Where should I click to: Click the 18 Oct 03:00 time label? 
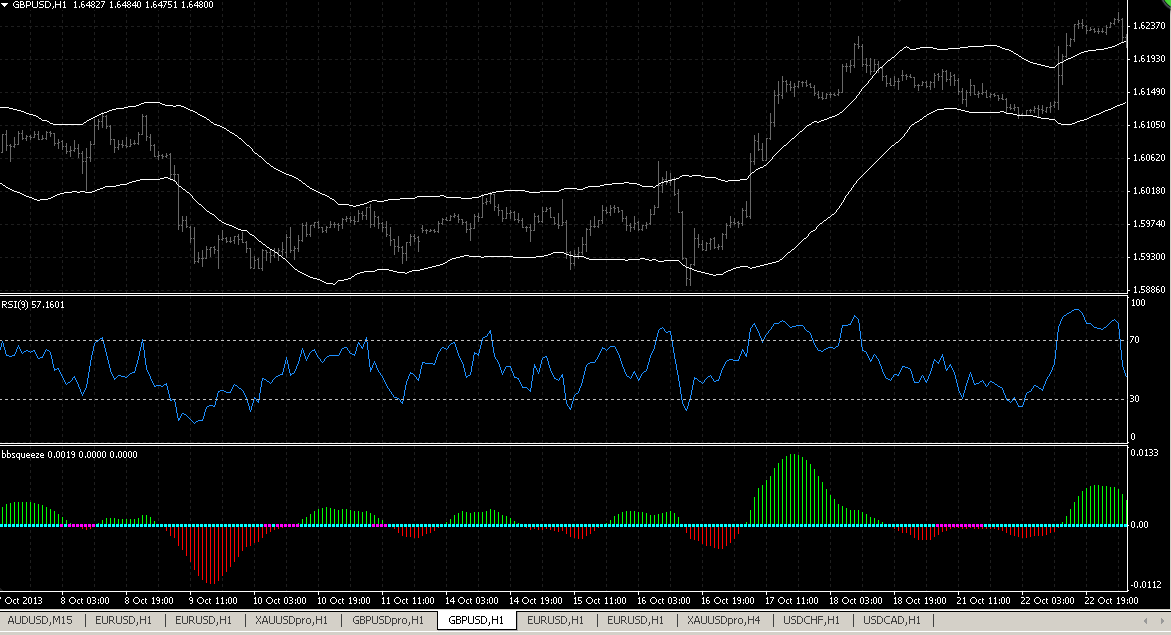(x=856, y=601)
